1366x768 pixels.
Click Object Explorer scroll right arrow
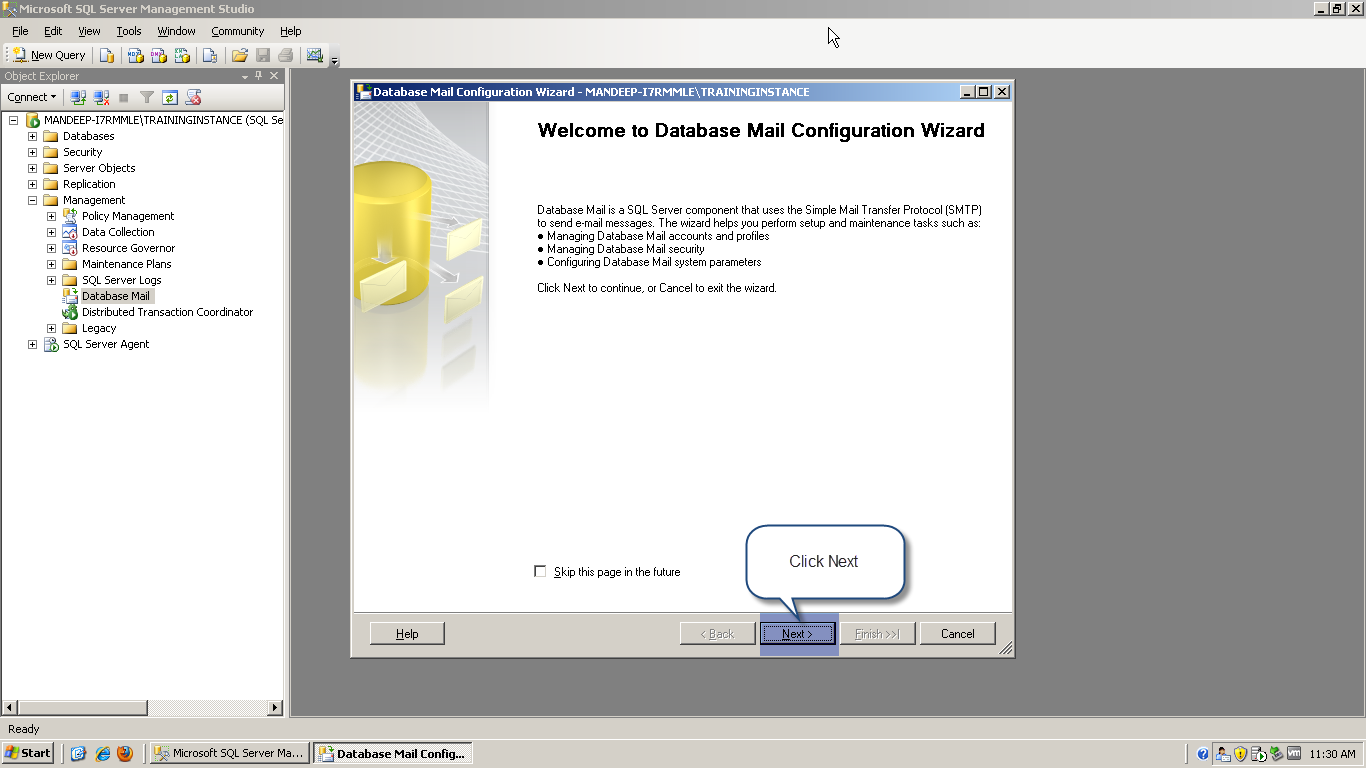tap(275, 708)
